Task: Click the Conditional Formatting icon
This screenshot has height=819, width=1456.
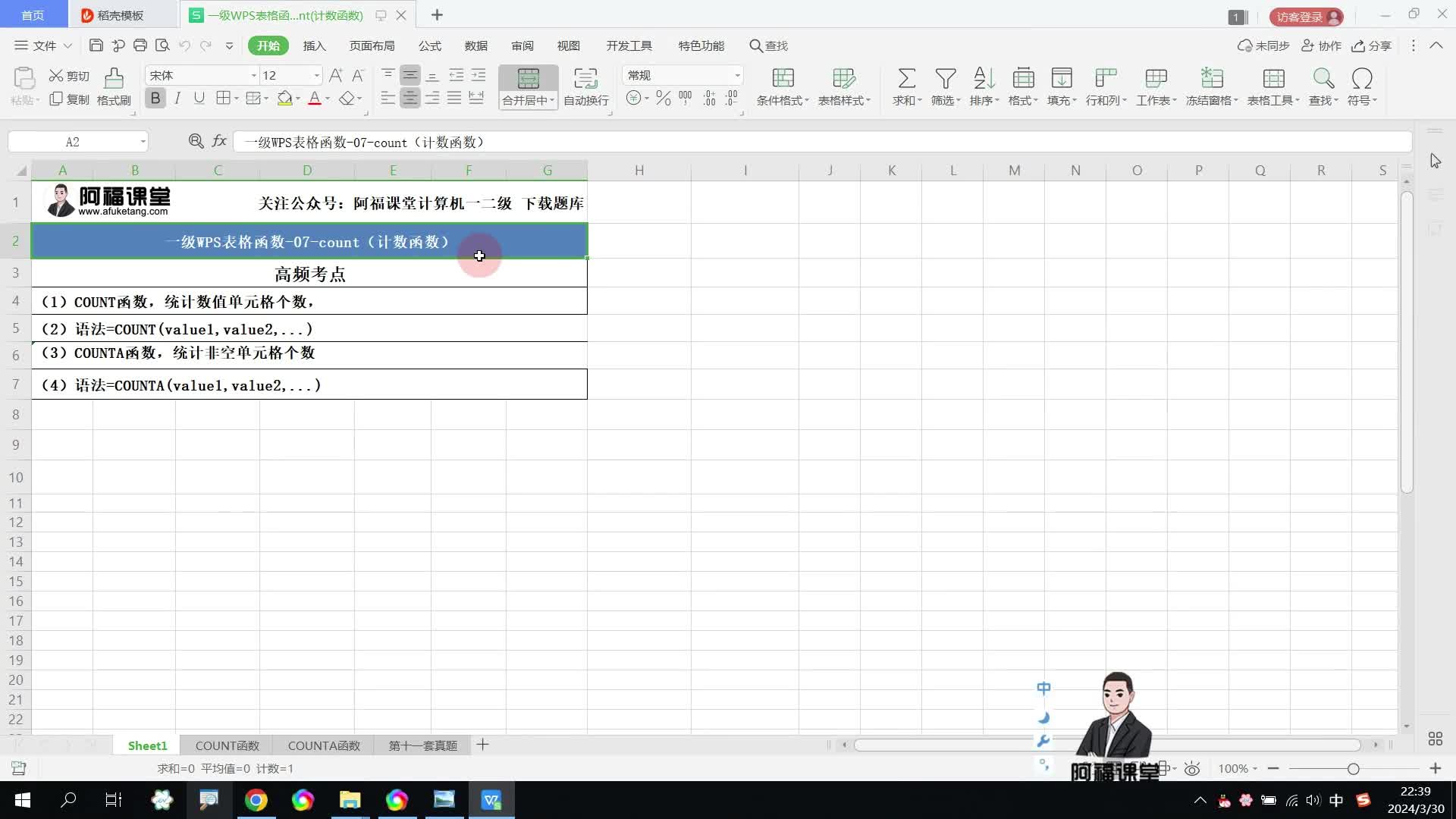Action: [783, 79]
